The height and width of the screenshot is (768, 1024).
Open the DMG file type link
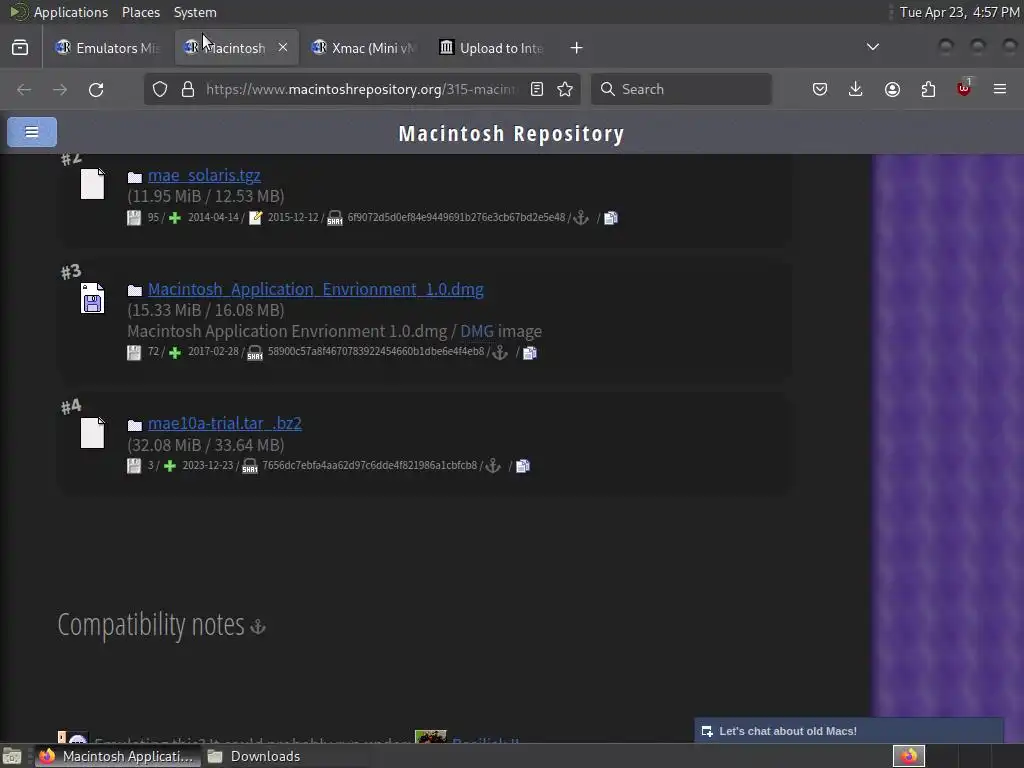(x=477, y=331)
